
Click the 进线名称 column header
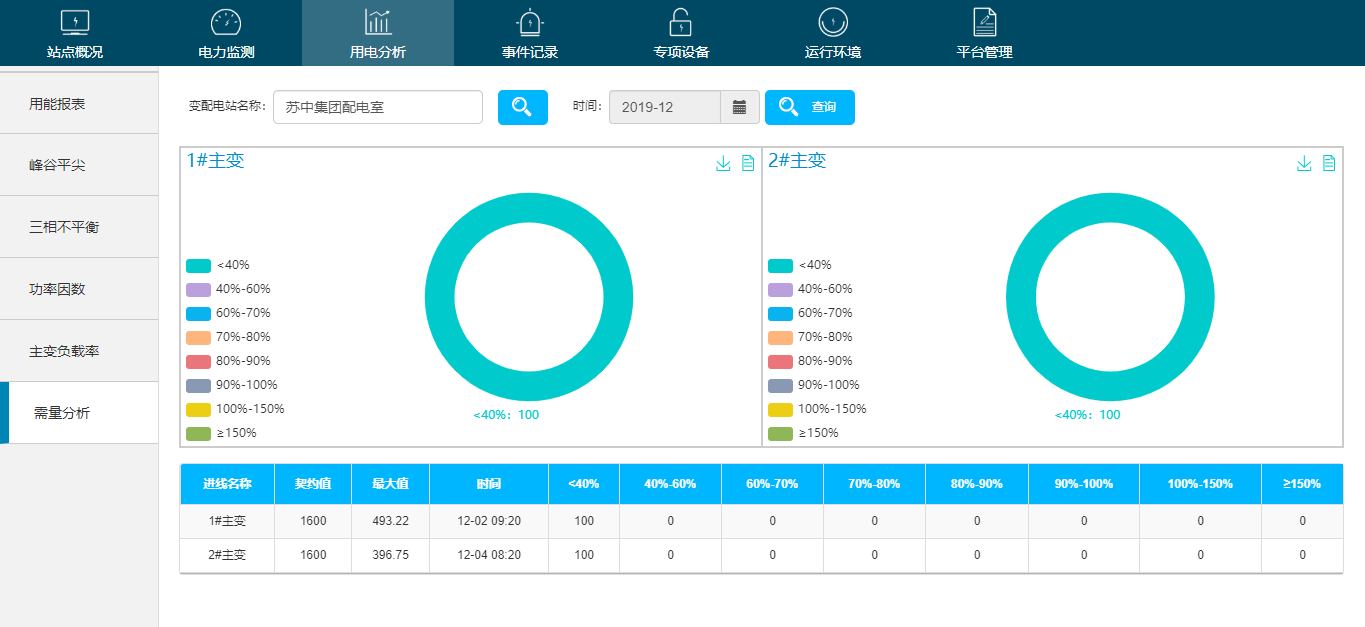pos(227,484)
